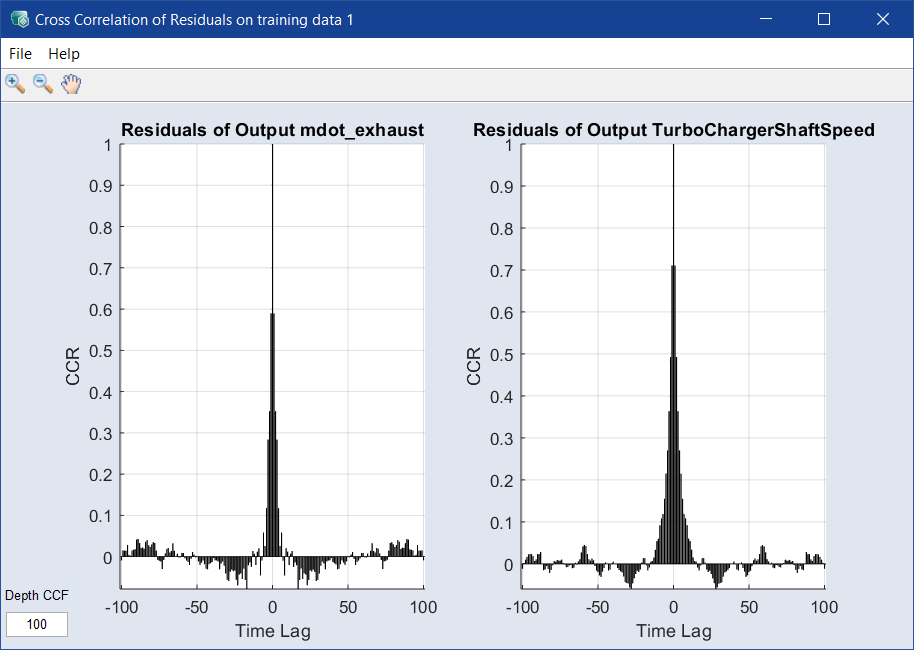
Task: Open the File menu
Action: tap(20, 54)
